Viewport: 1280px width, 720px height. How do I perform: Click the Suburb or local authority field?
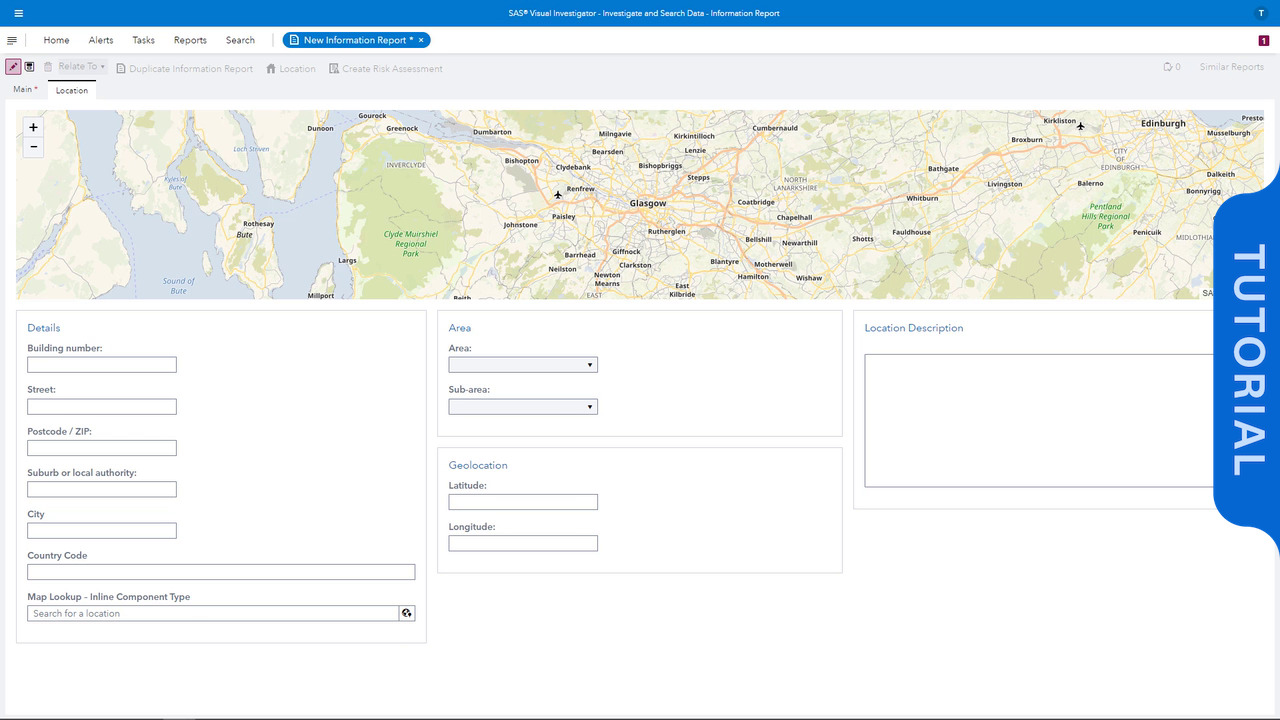click(x=102, y=490)
